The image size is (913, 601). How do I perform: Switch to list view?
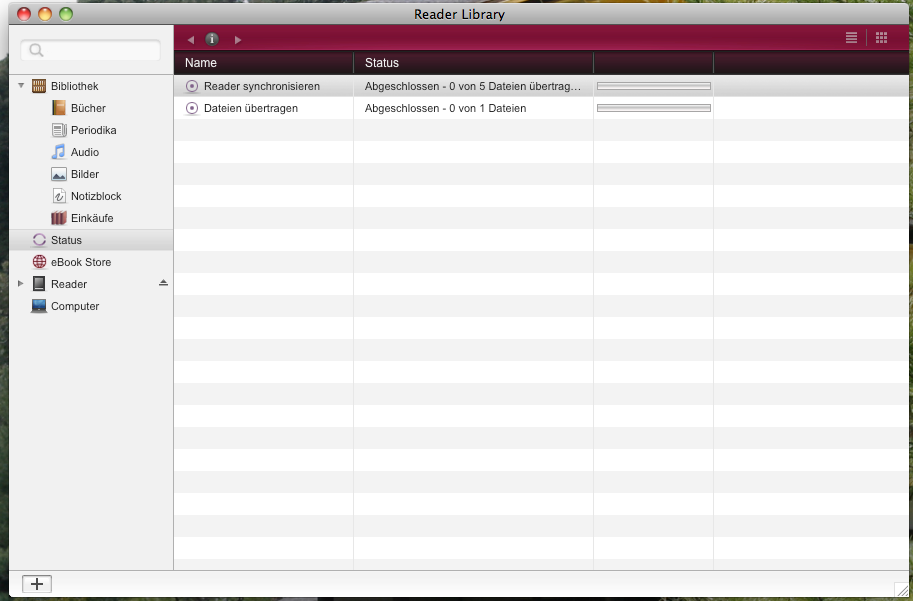851,38
